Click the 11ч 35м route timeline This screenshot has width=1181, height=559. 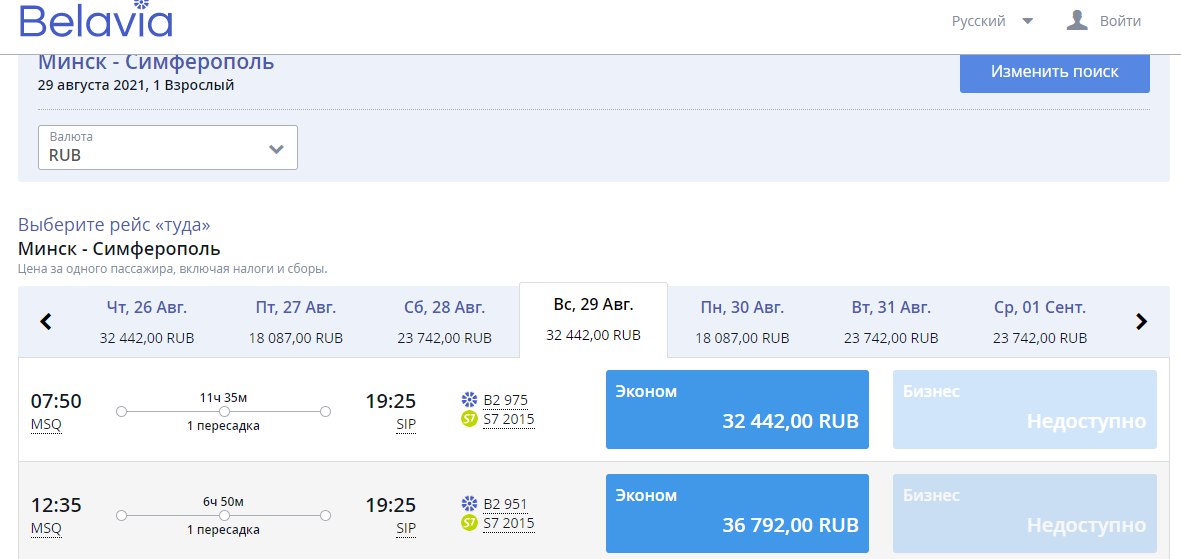(x=224, y=411)
